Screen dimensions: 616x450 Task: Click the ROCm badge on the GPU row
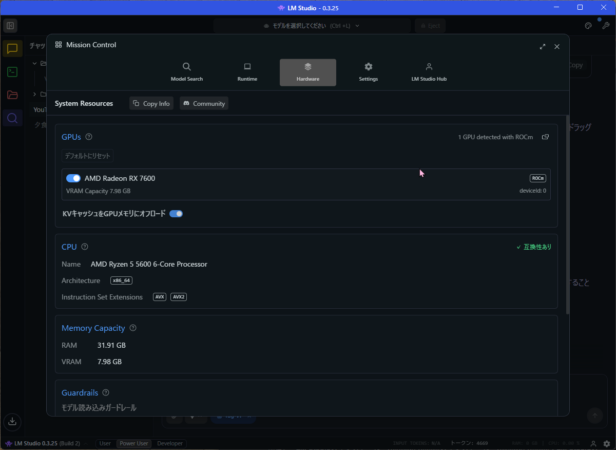pos(537,178)
